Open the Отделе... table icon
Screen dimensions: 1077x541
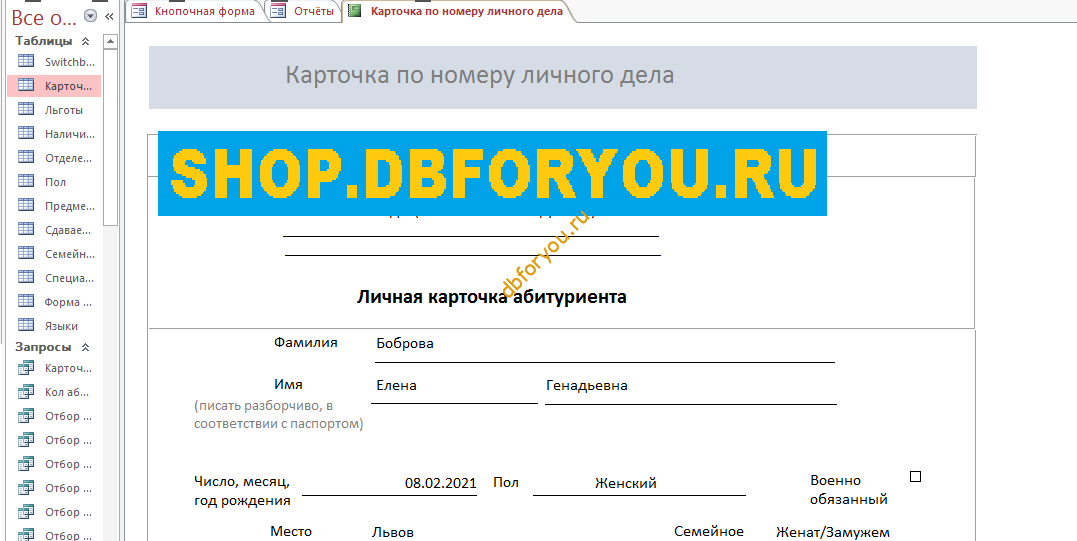pyautogui.click(x=25, y=157)
